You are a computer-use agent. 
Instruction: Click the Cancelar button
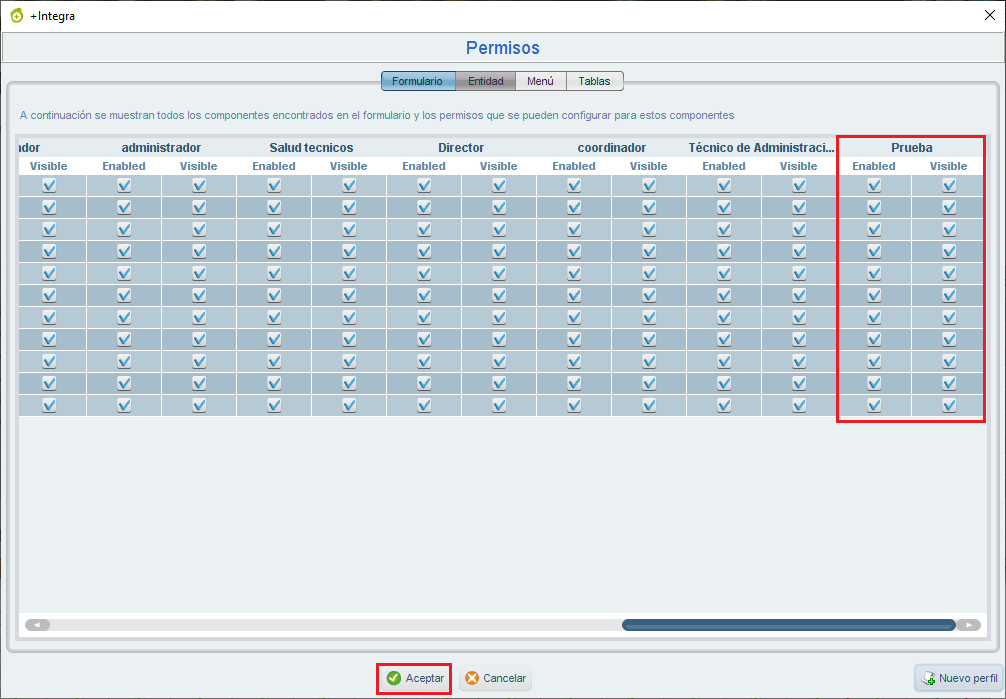click(495, 678)
